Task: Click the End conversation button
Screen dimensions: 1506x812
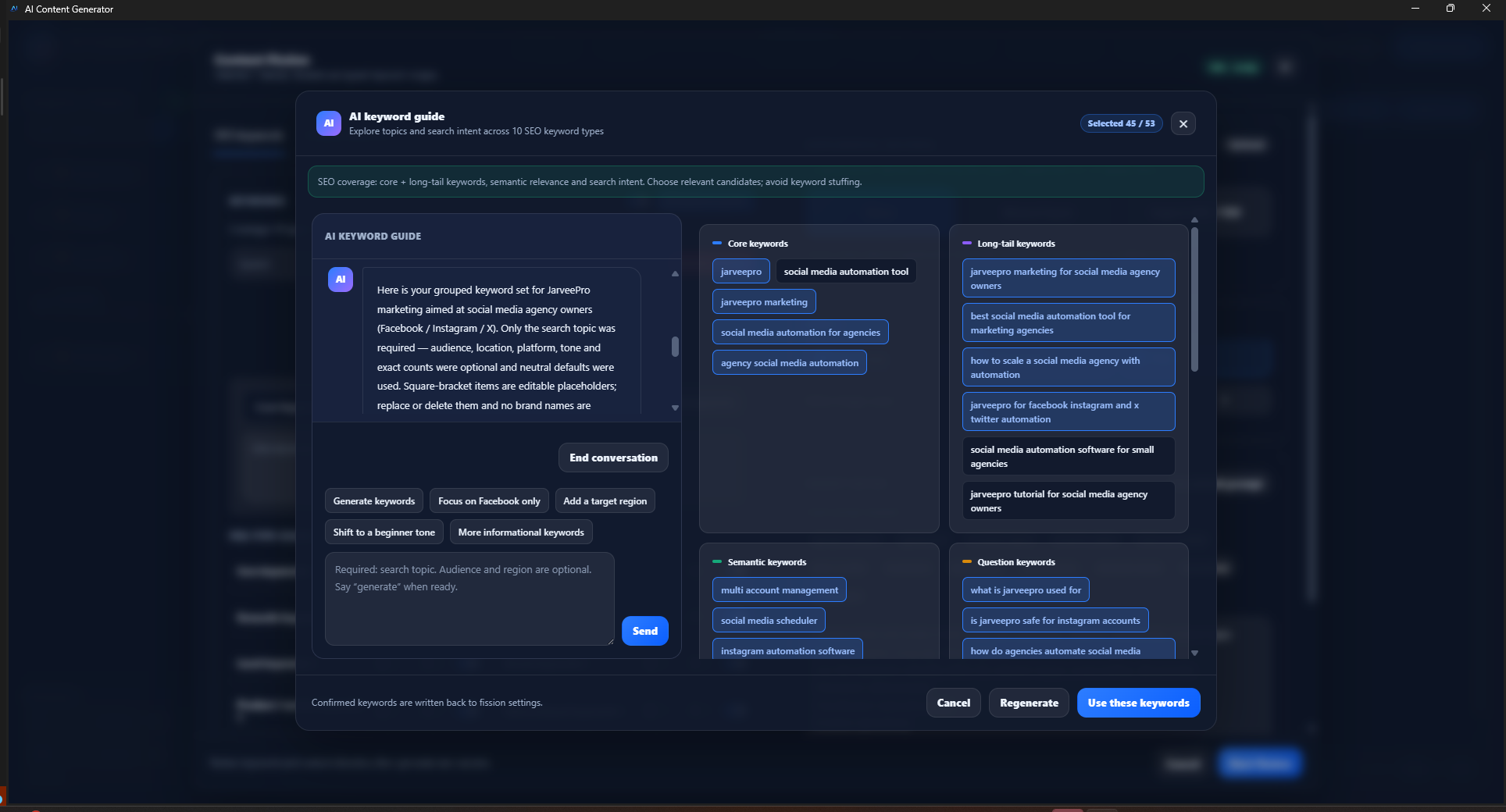Action: pyautogui.click(x=613, y=458)
